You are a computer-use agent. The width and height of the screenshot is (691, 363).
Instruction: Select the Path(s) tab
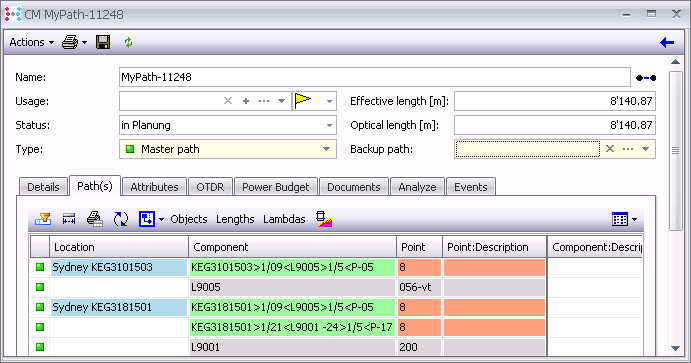(x=95, y=186)
